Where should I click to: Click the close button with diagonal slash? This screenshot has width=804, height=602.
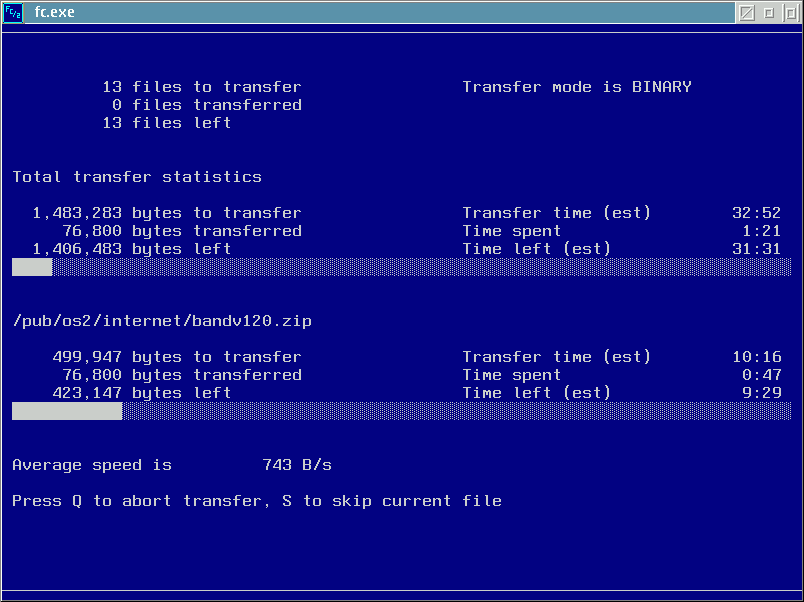(747, 12)
